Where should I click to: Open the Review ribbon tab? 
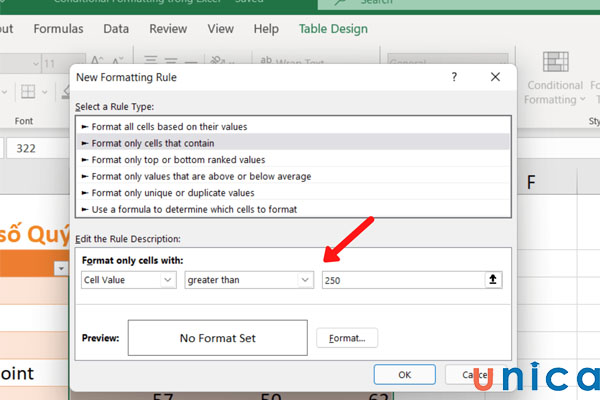pos(167,29)
